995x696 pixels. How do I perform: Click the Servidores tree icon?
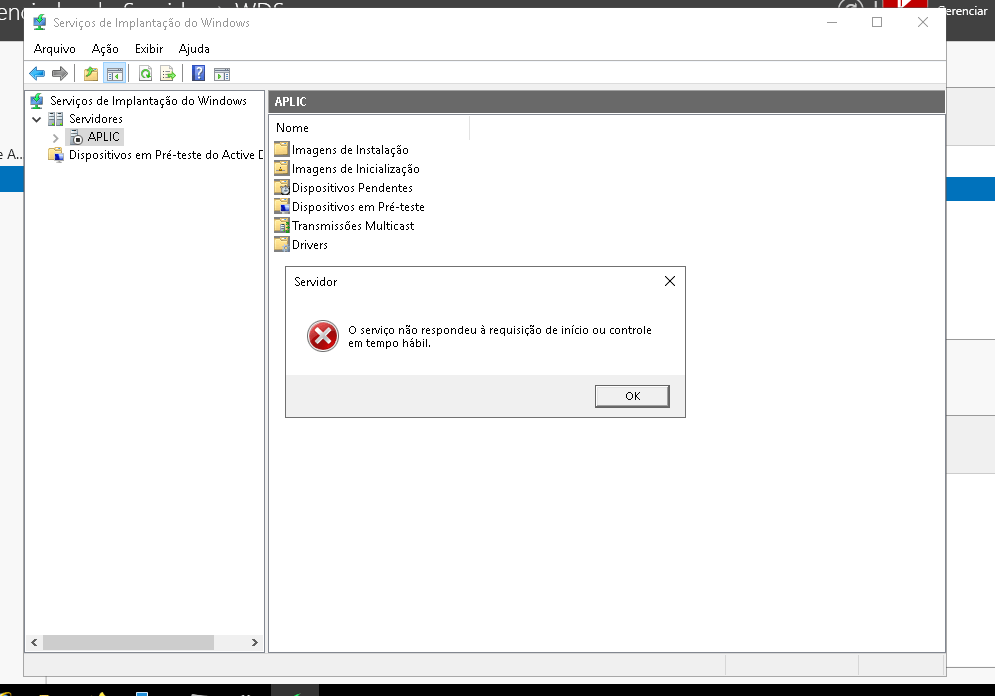(x=56, y=119)
